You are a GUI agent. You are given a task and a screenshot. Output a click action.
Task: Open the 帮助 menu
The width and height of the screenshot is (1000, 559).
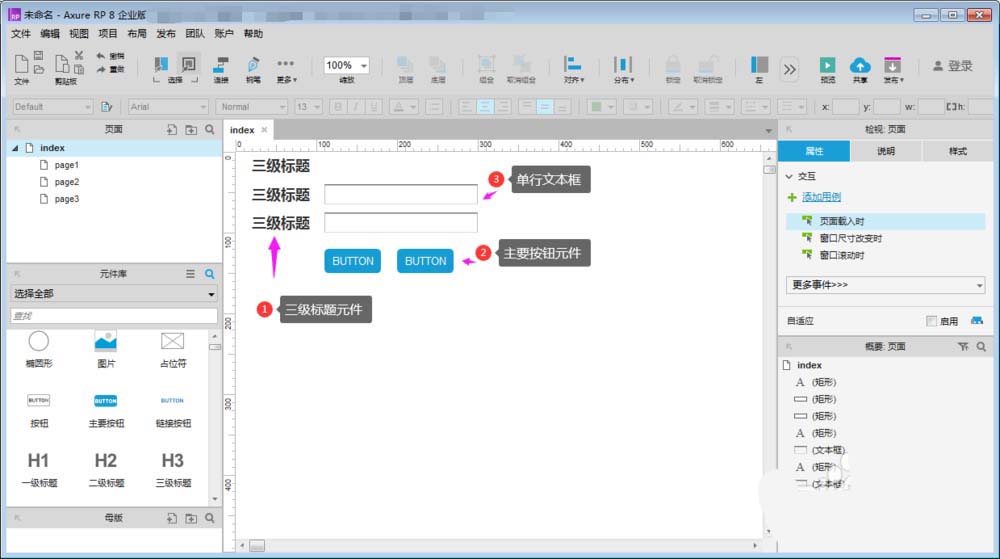pyautogui.click(x=253, y=33)
